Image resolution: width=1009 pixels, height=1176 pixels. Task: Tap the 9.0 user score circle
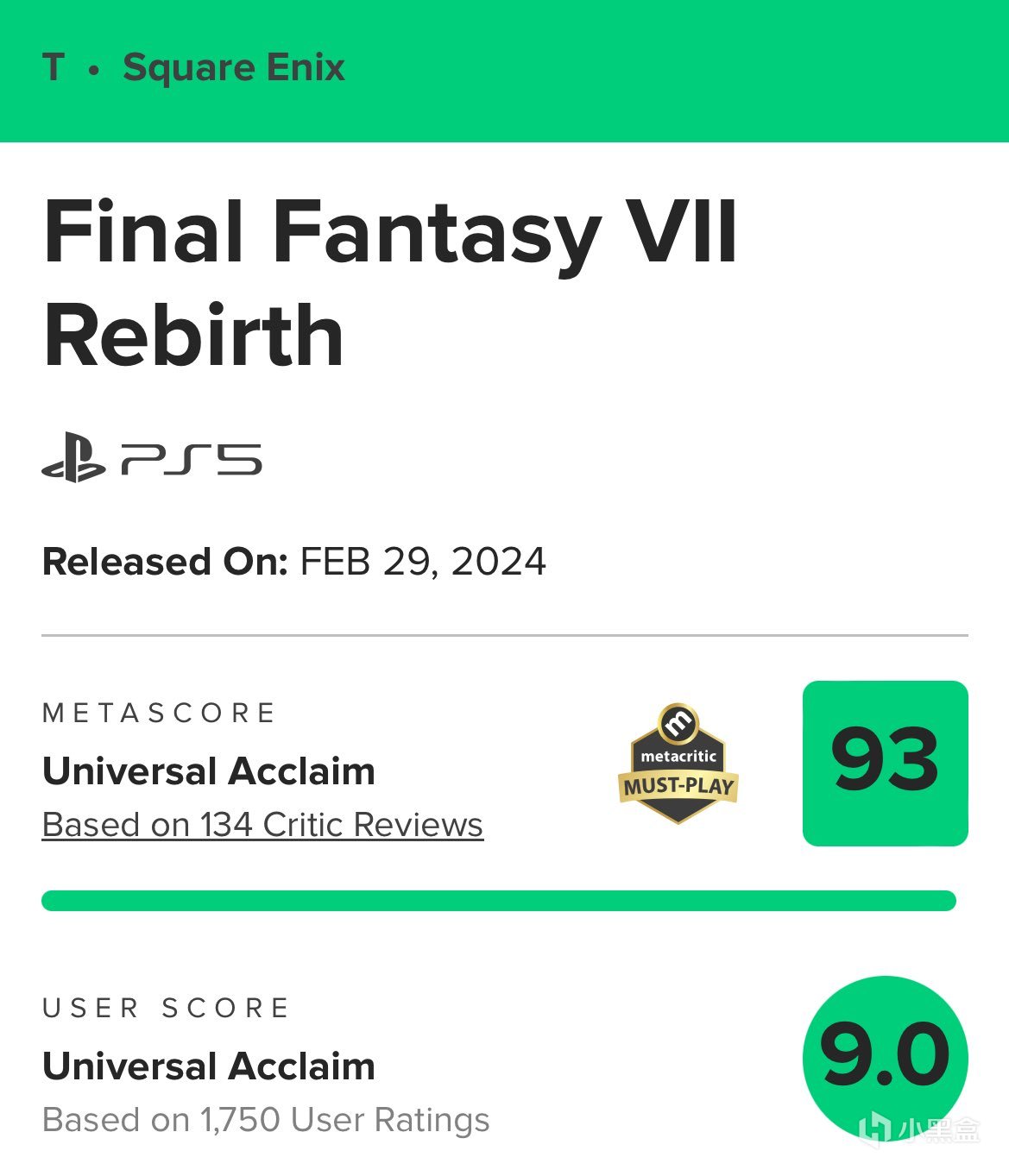pos(885,1056)
